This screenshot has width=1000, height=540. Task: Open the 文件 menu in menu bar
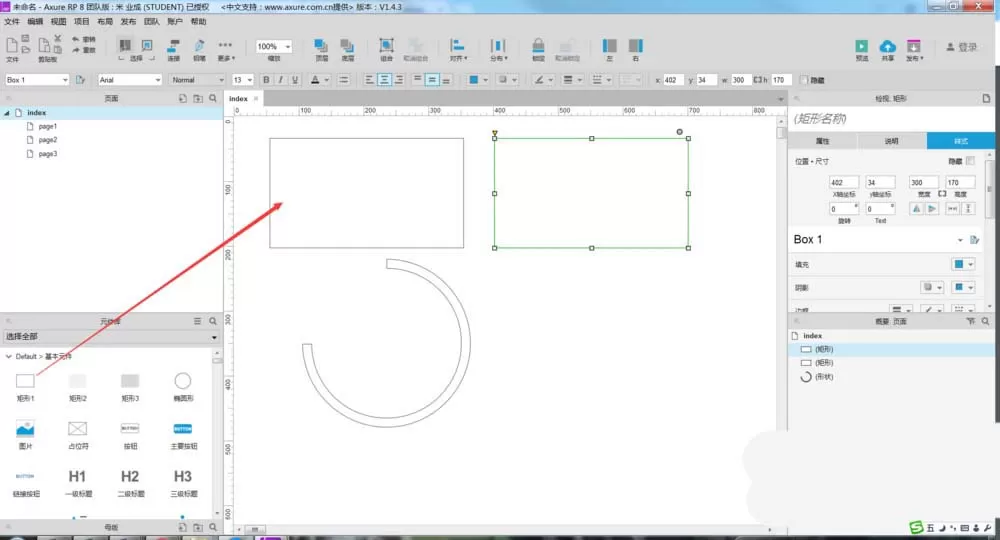(x=12, y=22)
